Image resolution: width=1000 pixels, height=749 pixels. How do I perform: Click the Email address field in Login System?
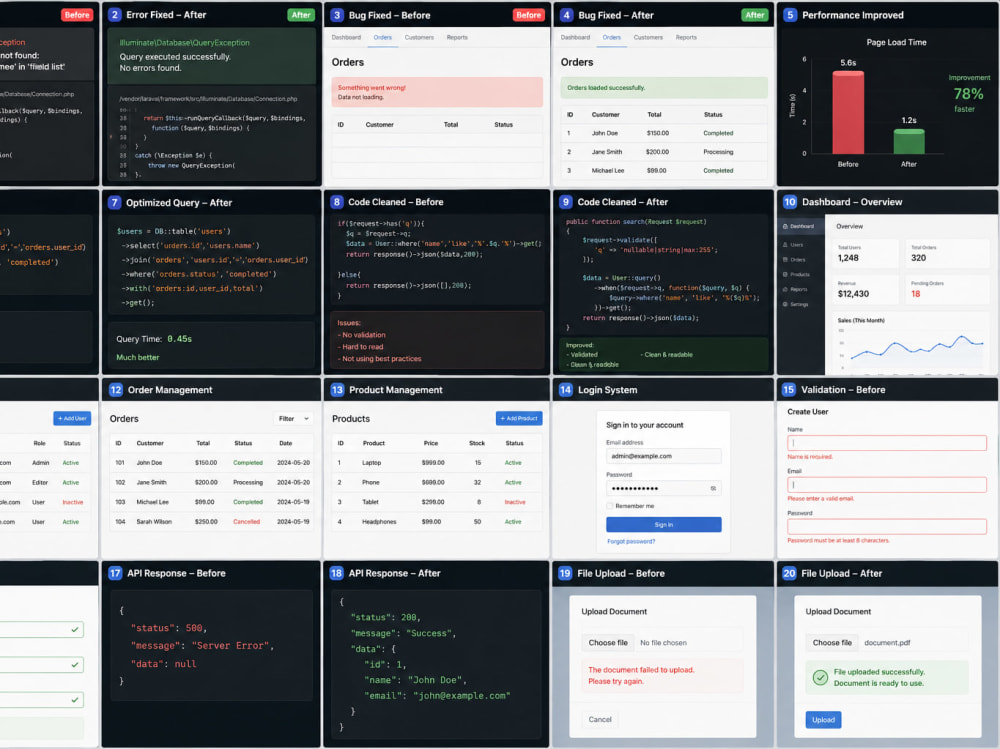[664, 456]
